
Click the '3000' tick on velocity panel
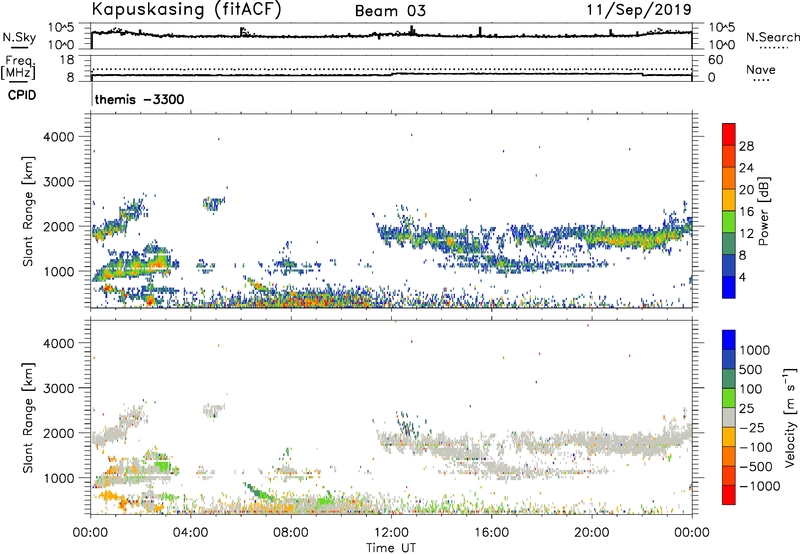(59, 388)
